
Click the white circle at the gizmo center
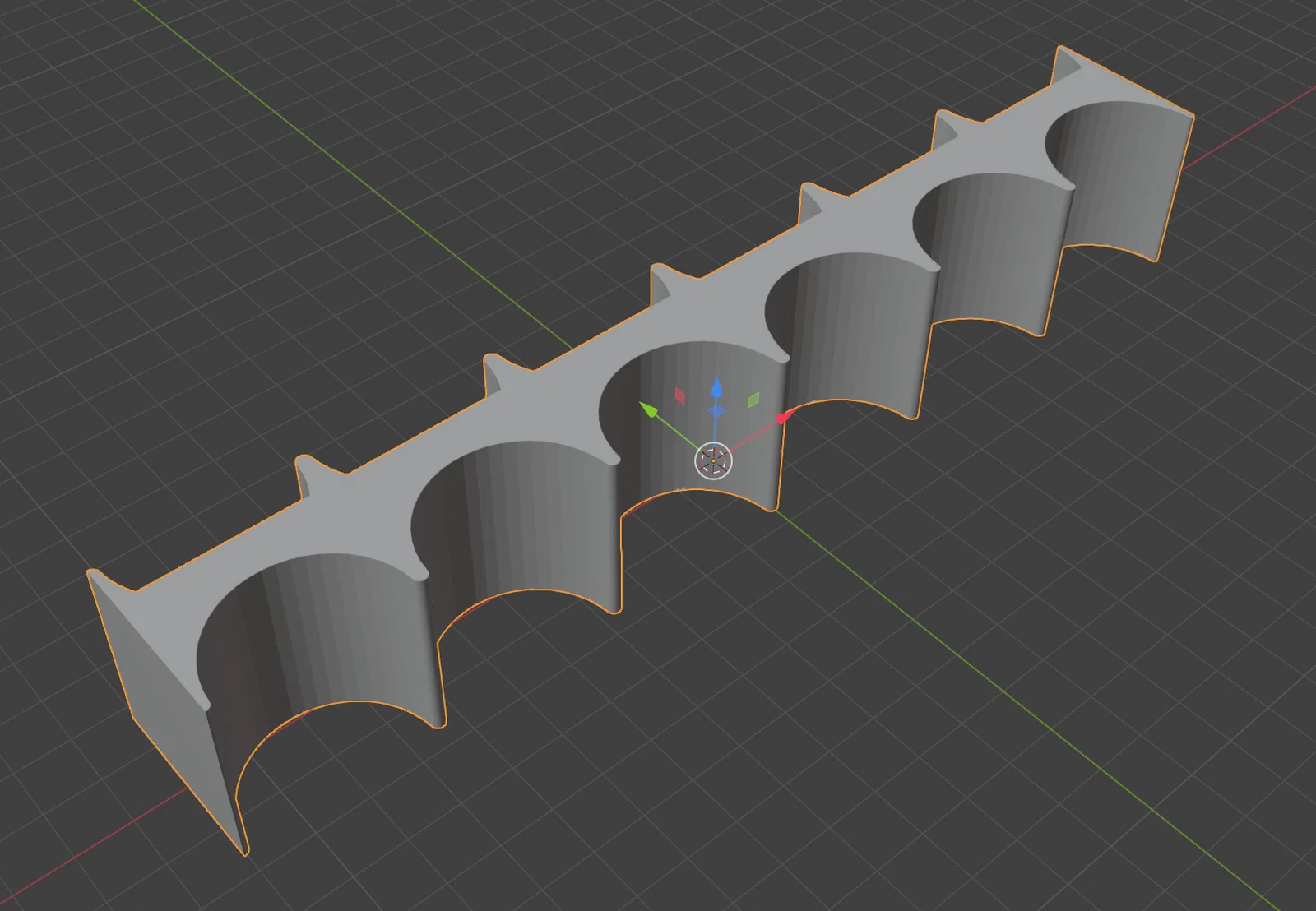(713, 460)
